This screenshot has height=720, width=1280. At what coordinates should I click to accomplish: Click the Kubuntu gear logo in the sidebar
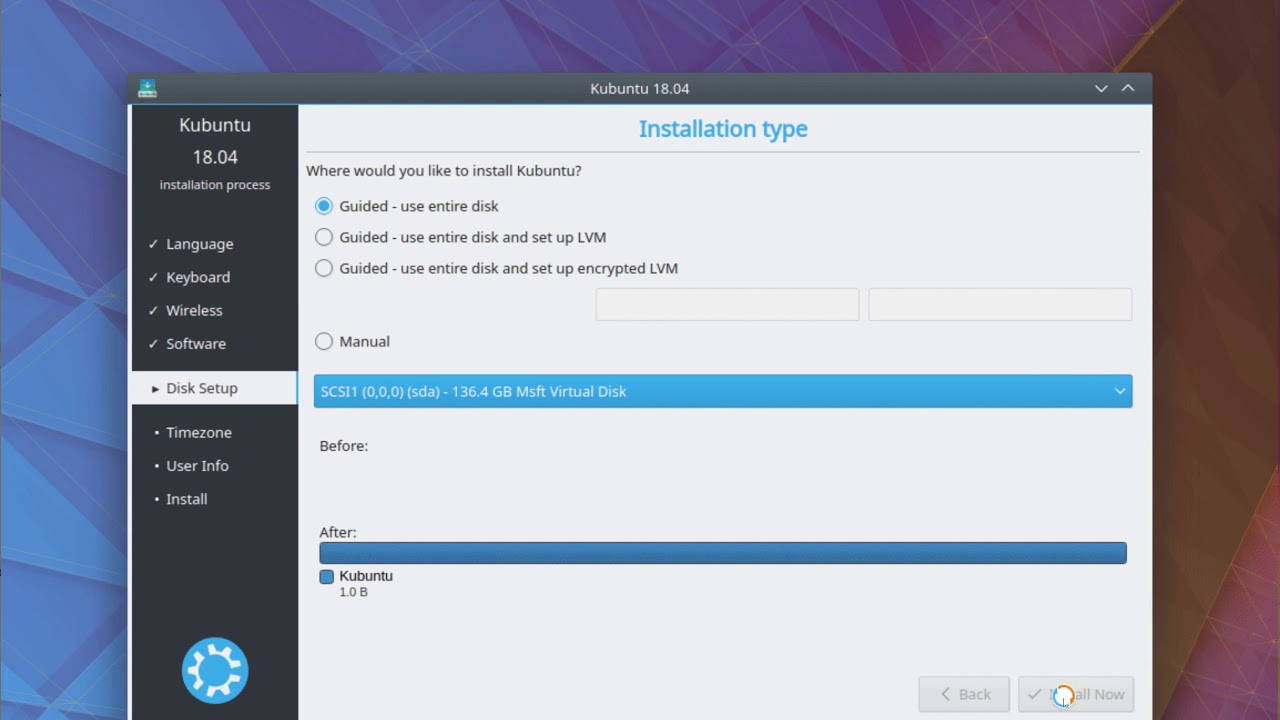(x=215, y=670)
